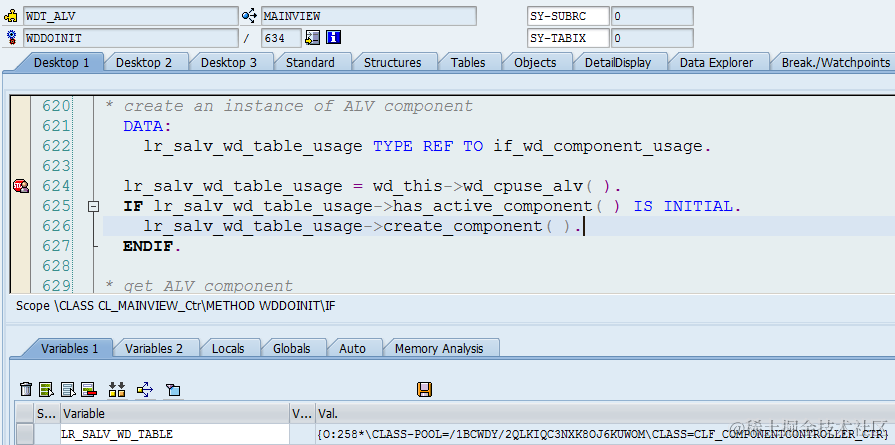This screenshot has width=895, height=445.
Task: Click the green list icon right of the trash can
Action: (46, 390)
